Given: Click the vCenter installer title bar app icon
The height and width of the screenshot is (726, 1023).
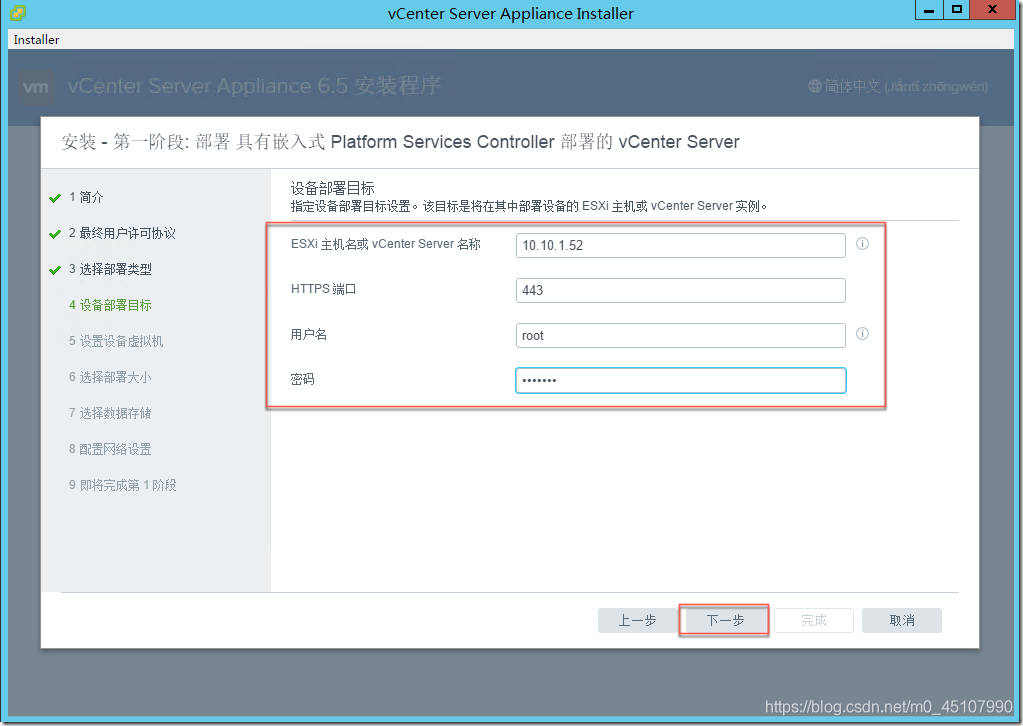Looking at the screenshot, I should (18, 12).
